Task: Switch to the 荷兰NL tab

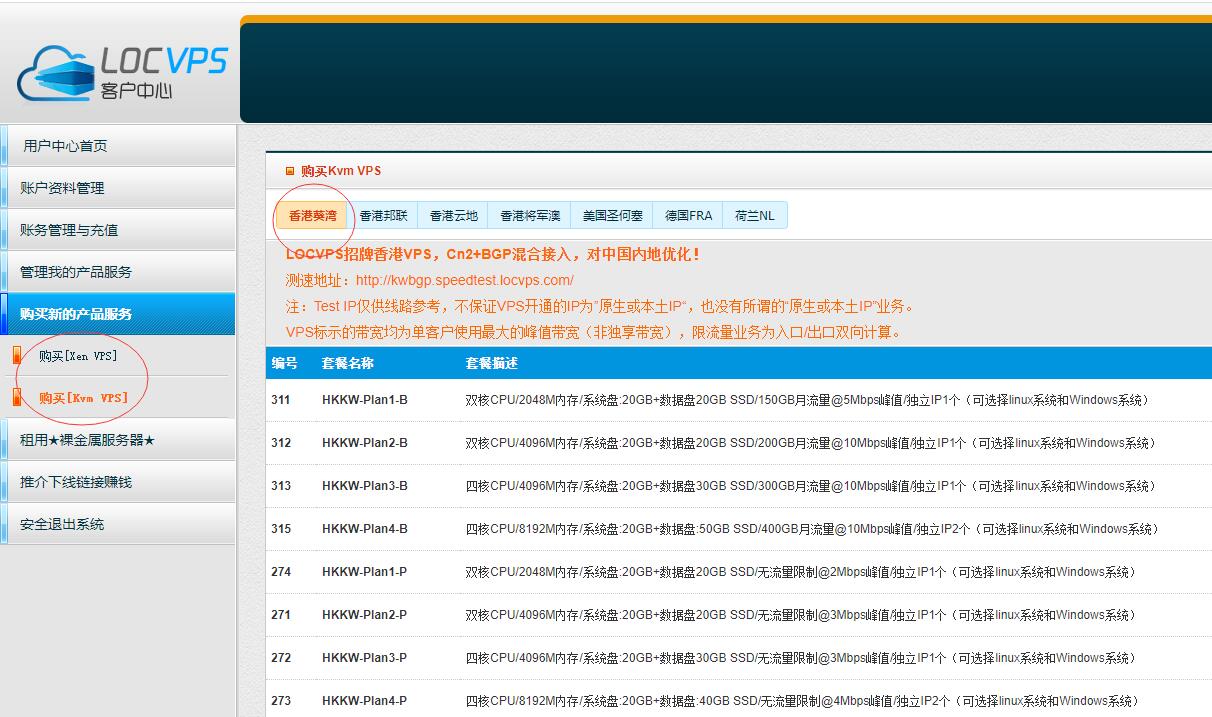Action: [x=755, y=215]
